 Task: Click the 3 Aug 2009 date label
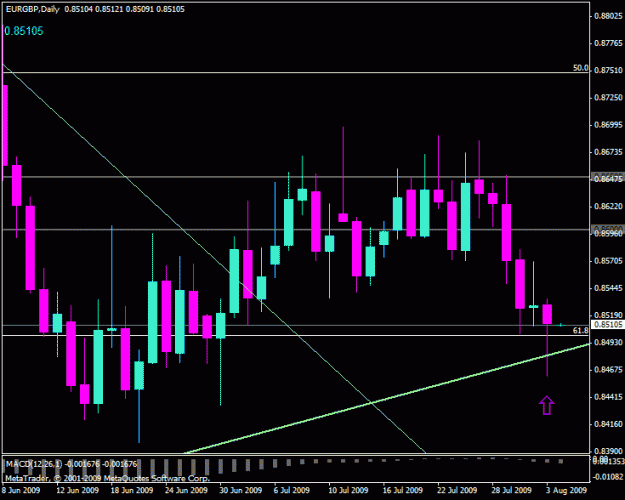coord(566,490)
